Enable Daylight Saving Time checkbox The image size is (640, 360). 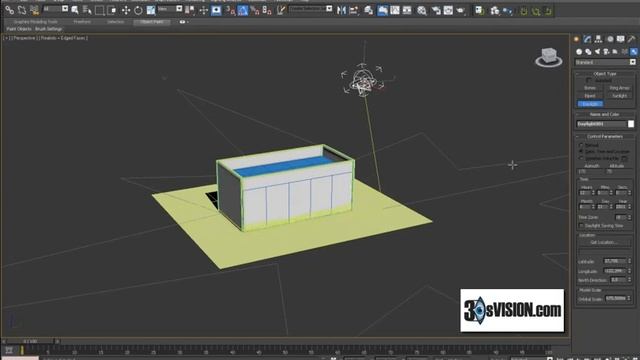581,225
